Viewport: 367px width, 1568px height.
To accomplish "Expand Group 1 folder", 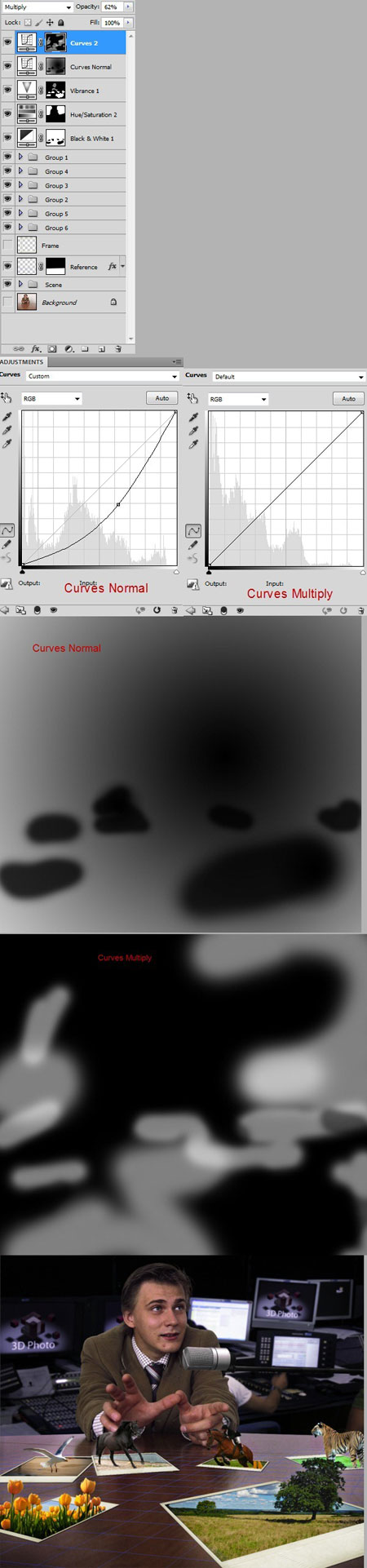I will [20, 157].
